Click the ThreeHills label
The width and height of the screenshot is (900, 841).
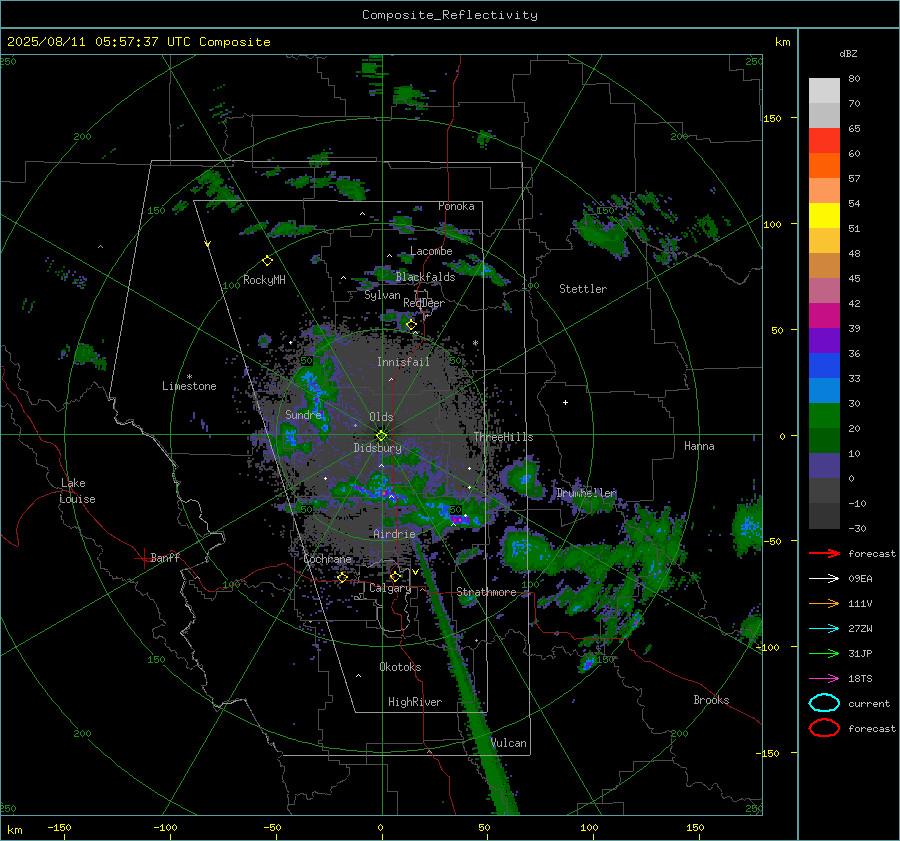(x=503, y=437)
